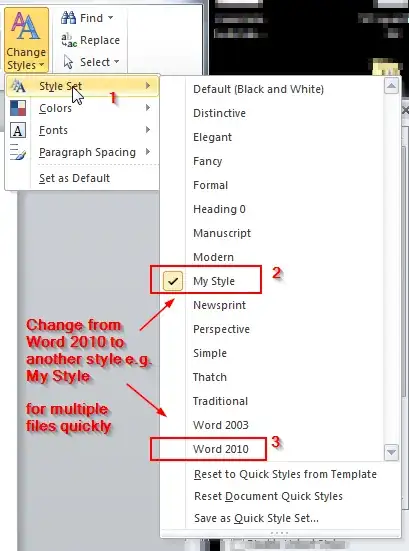Click the Find button label
409x551 pixels.
coord(91,18)
